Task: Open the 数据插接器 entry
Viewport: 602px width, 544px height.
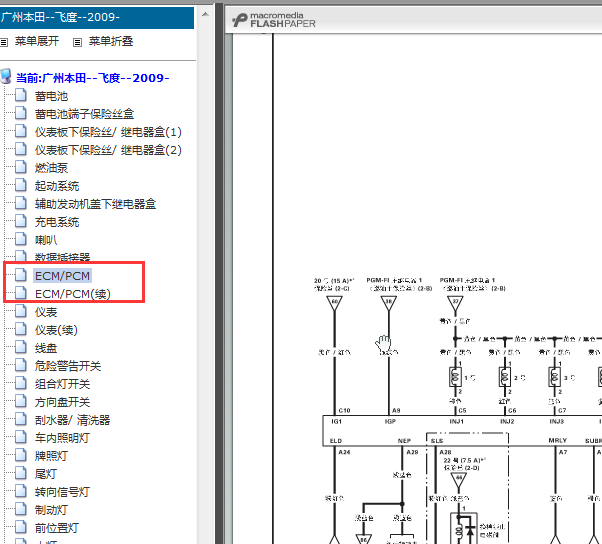Action: pyautogui.click(x=63, y=257)
